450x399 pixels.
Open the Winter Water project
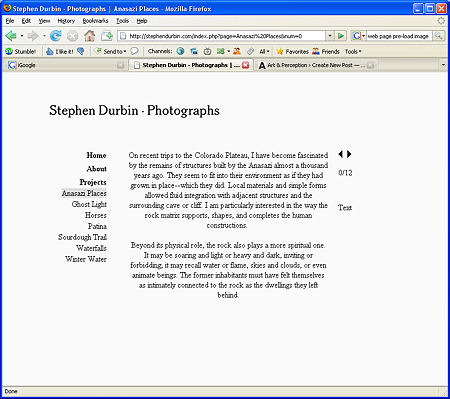(86, 259)
